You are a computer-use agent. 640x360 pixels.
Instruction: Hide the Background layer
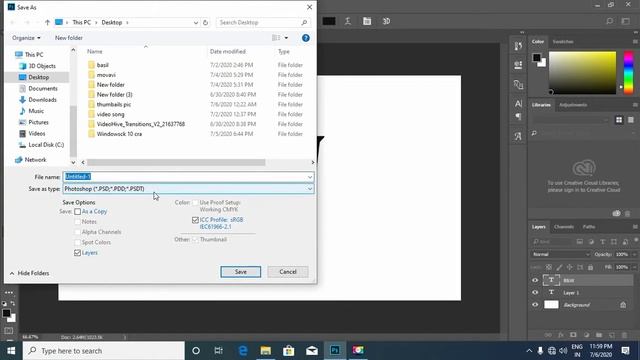[535, 305]
